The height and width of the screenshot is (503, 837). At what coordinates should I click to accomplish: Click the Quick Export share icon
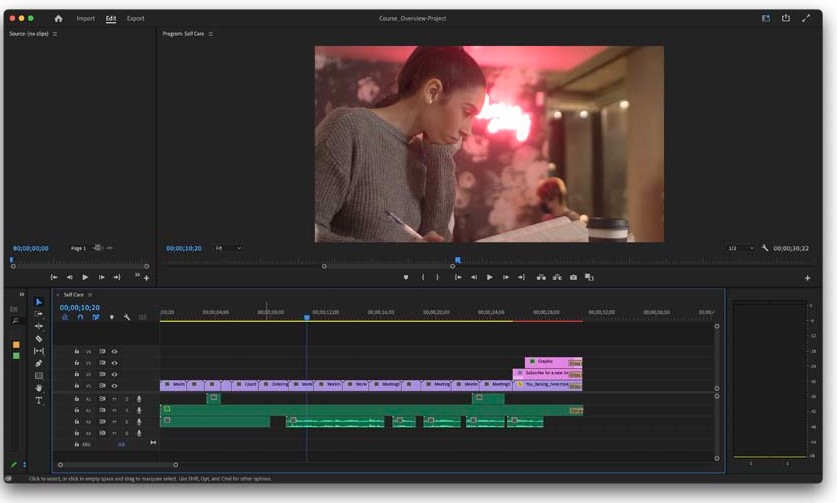pyautogui.click(x=786, y=18)
